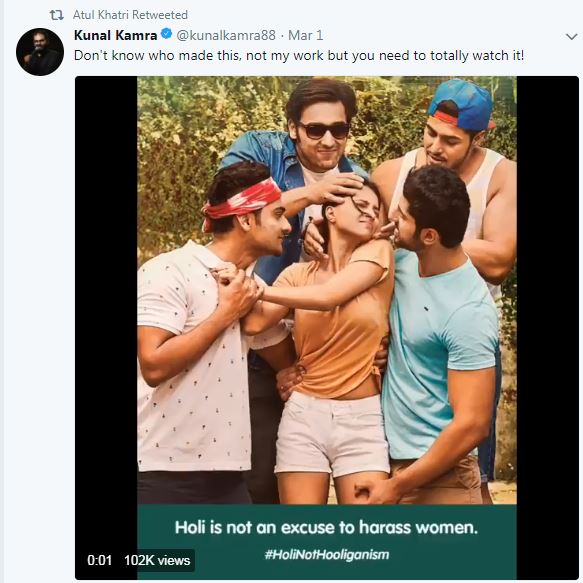This screenshot has height=583, width=583.
Task: Click the 0:01 video time label
Action: click(x=99, y=560)
